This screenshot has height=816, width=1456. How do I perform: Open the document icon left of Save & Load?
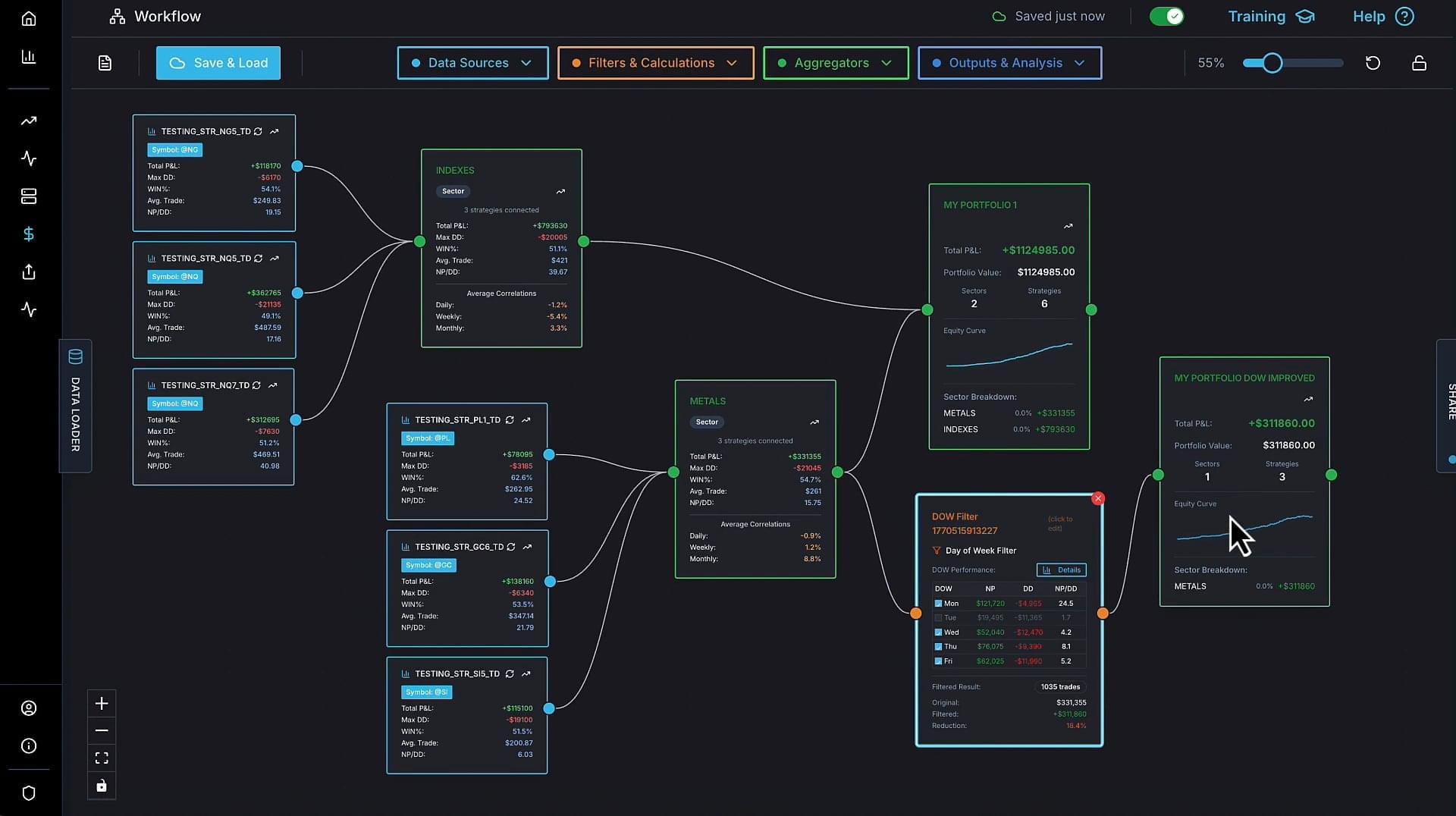(104, 63)
